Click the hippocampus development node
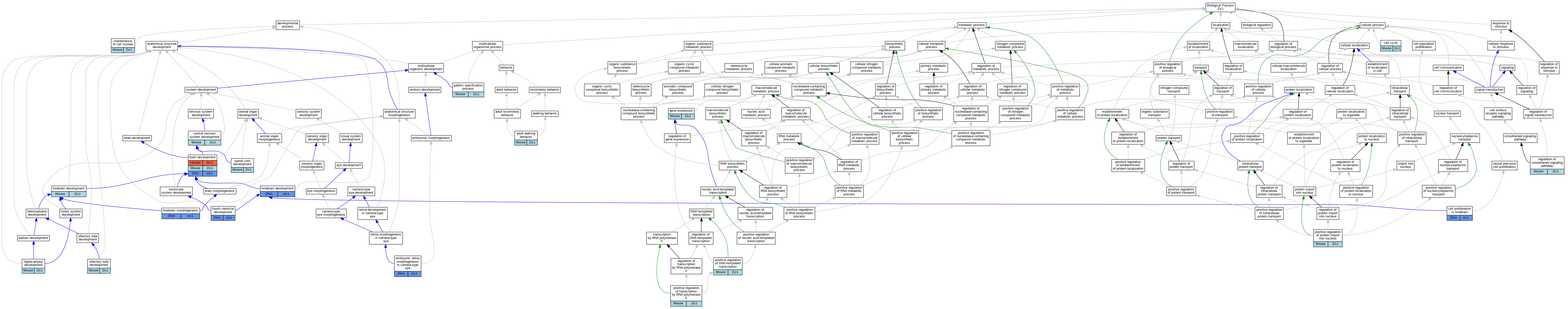This screenshot has width=1568, height=309. (x=33, y=266)
